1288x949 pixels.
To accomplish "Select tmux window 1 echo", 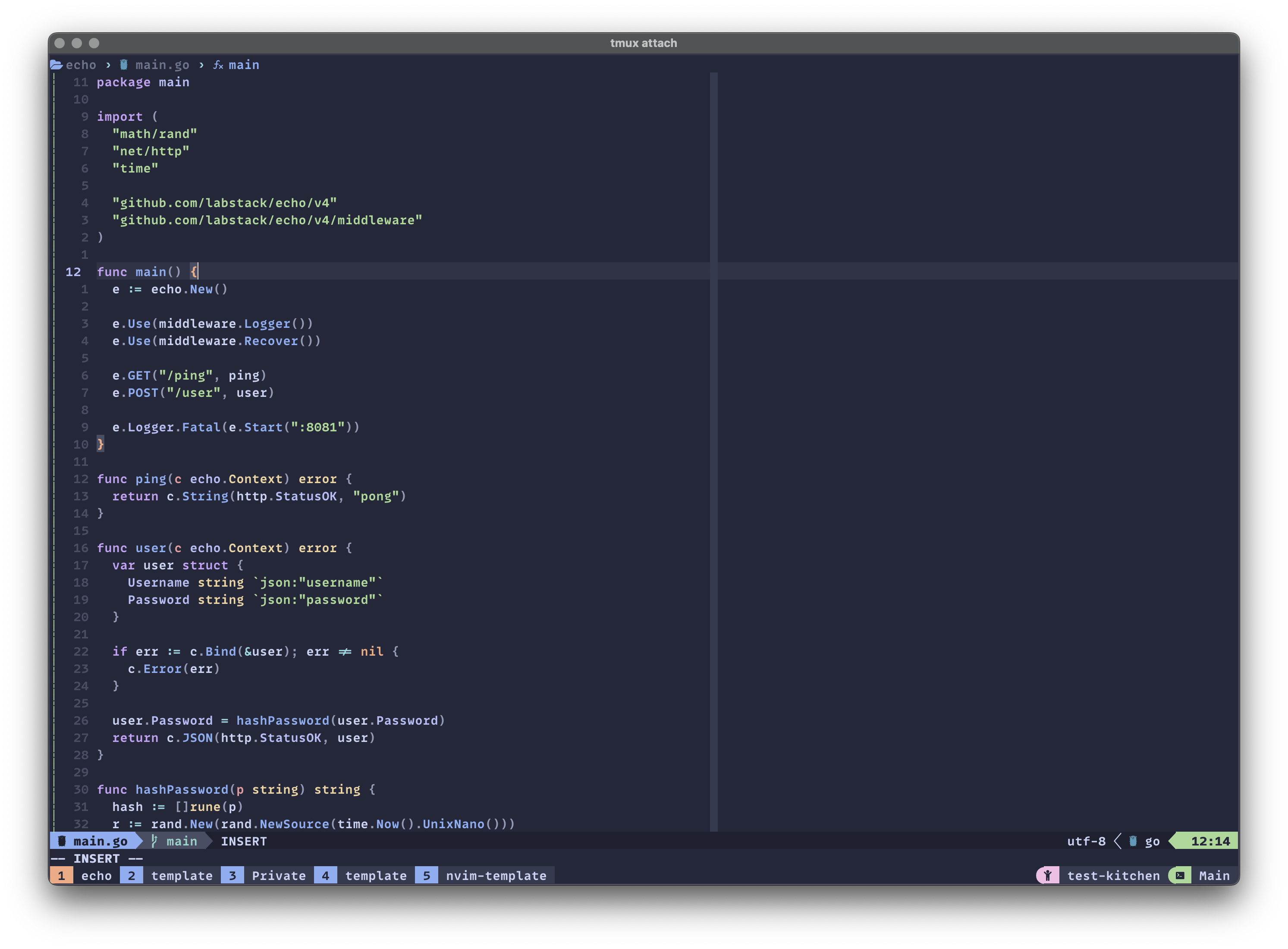I will (x=96, y=876).
